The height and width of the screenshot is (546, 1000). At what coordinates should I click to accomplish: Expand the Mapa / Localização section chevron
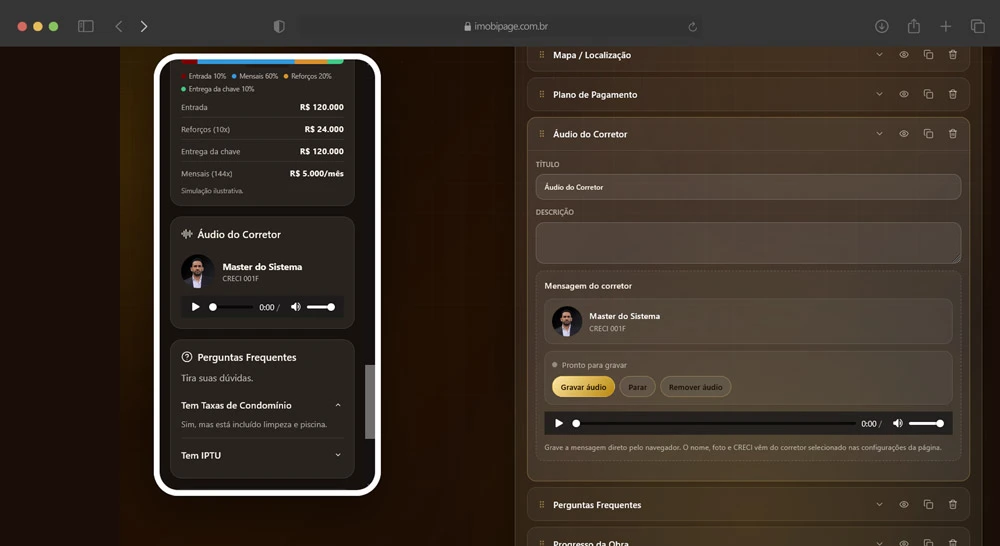(x=879, y=55)
